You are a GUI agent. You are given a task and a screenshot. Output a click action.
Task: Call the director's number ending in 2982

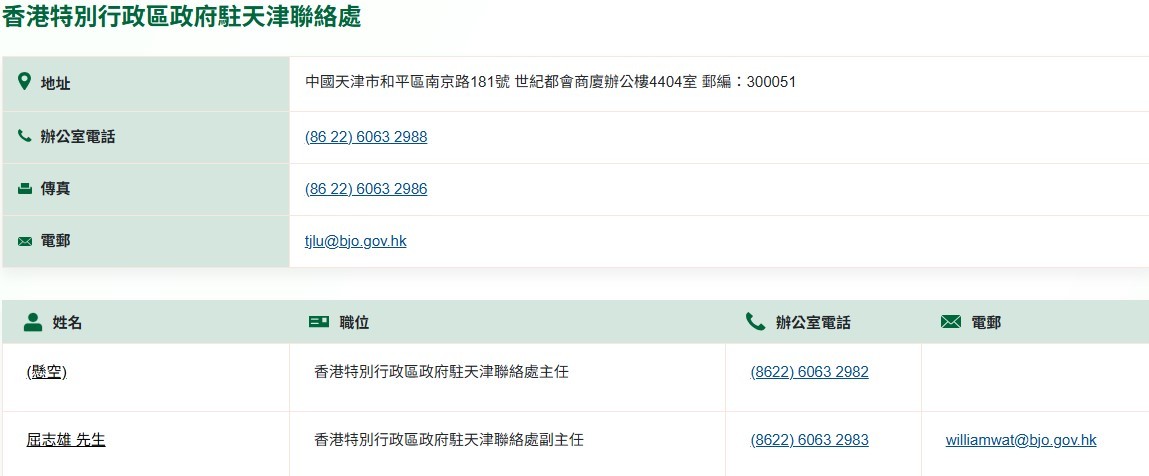coord(809,372)
